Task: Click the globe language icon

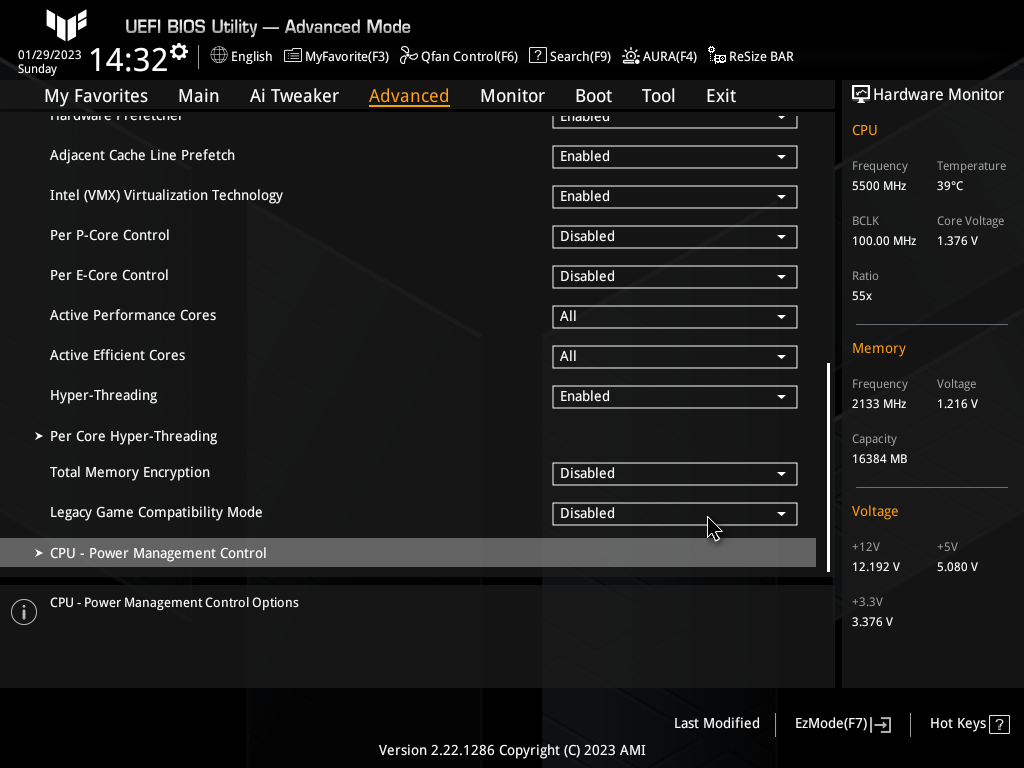Action: (219, 56)
